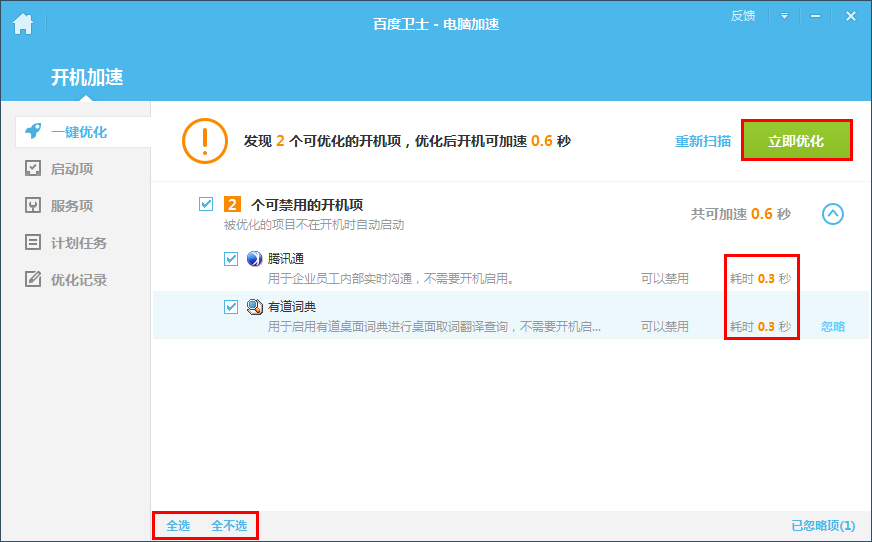This screenshot has width=872, height=542.
Task: Click 耗时 0.3 秒 in the 腾讯通 row
Action: tap(760, 279)
